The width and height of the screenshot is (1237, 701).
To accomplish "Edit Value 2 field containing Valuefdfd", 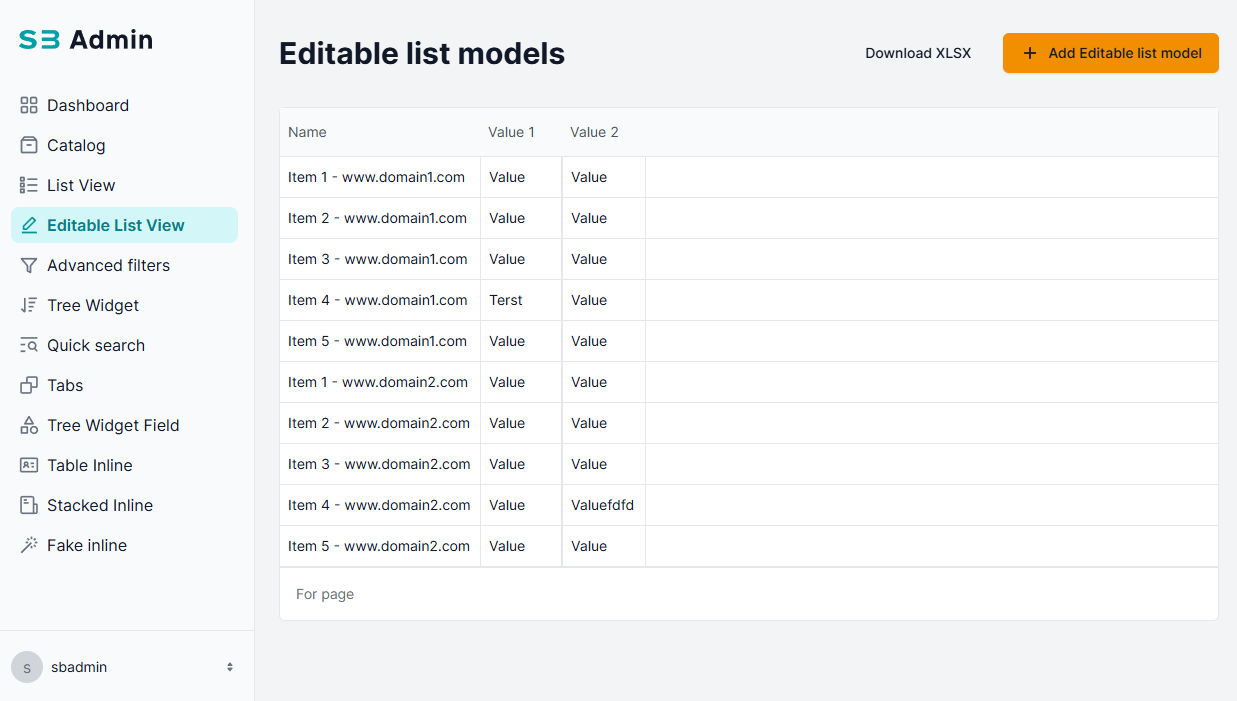I will point(604,505).
